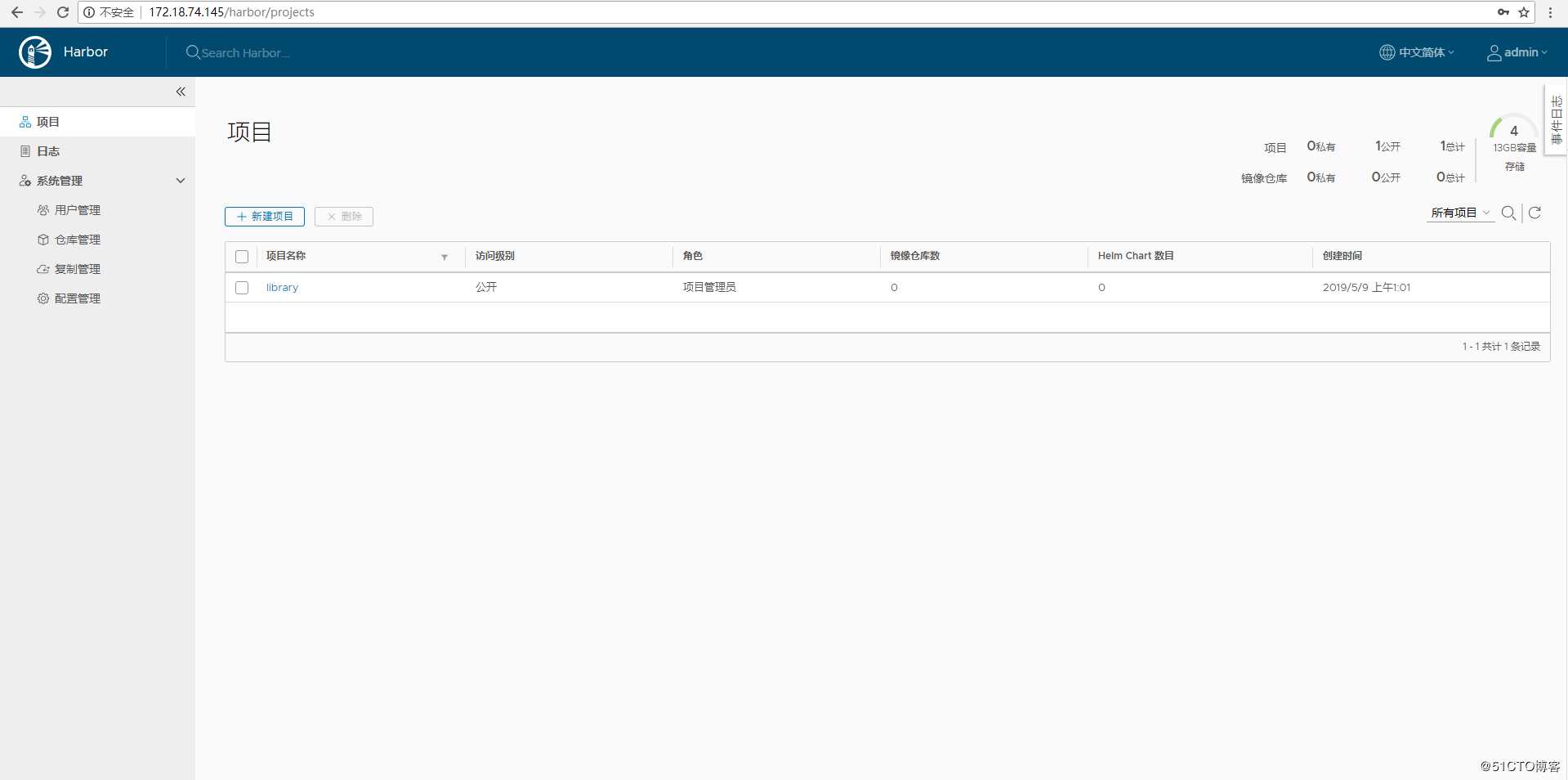
Task: Go back with the browser back arrow
Action: [16, 12]
